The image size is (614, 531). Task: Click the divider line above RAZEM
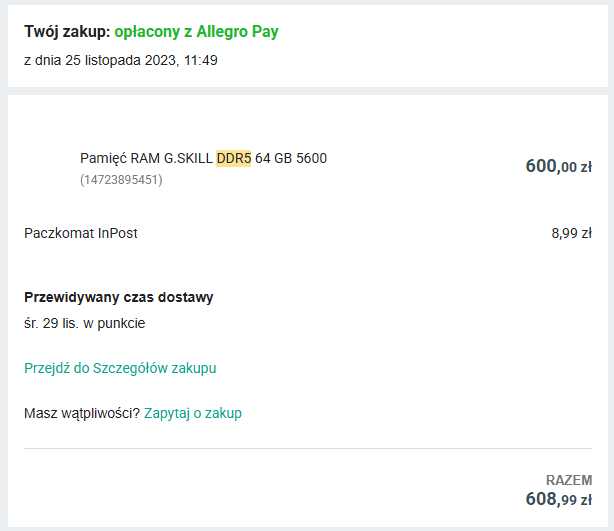pos(307,449)
